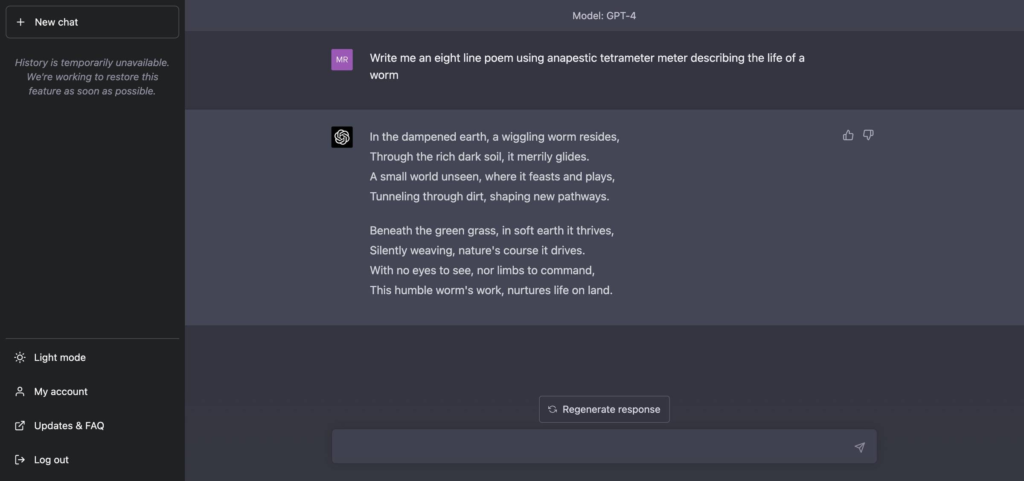The image size is (1024, 481).
Task: Click the plus icon for New chat
Action: (20, 22)
